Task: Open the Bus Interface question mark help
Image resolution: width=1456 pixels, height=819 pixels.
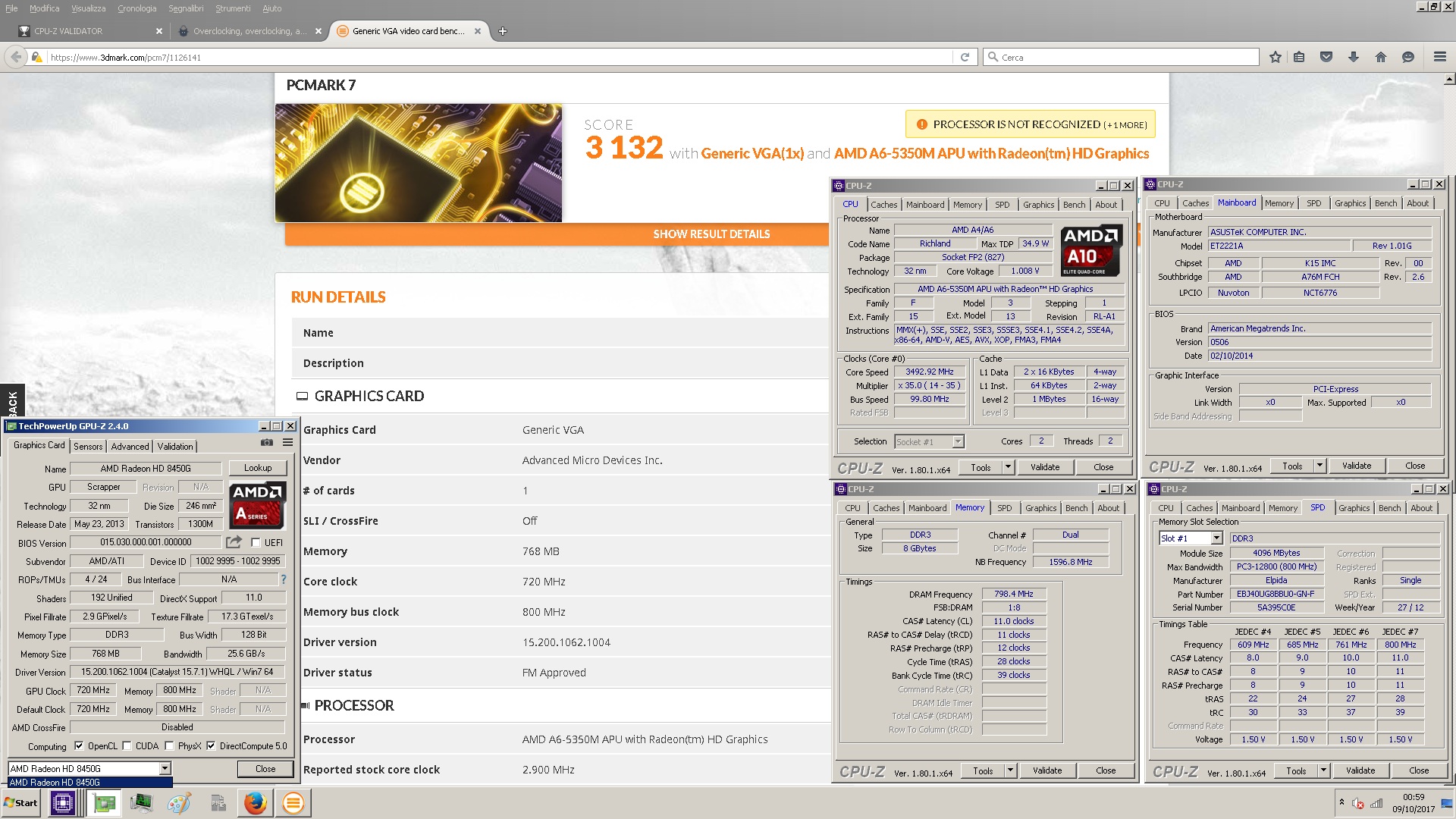Action: pyautogui.click(x=284, y=579)
